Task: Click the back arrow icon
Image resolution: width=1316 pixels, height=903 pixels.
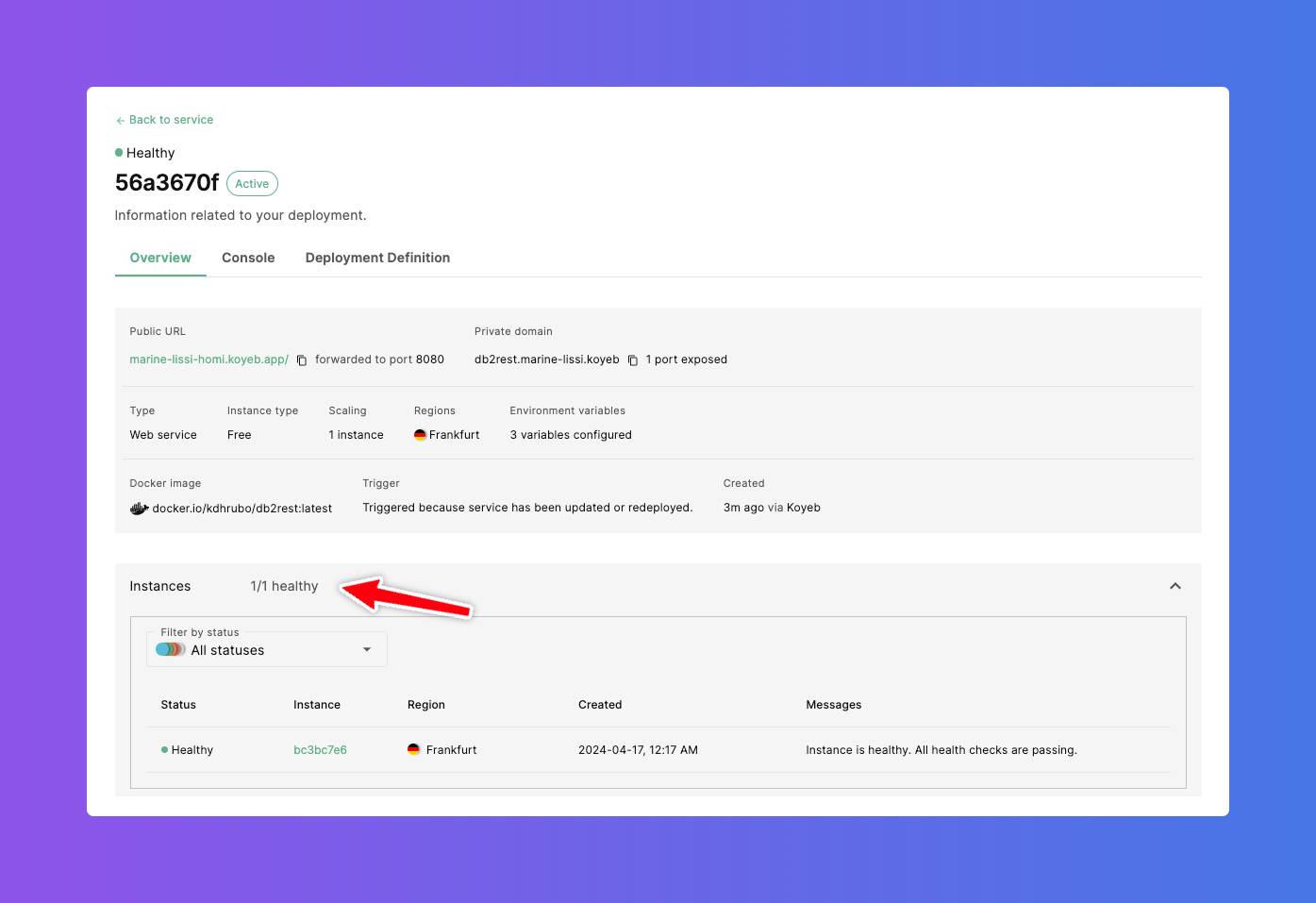Action: (x=120, y=121)
